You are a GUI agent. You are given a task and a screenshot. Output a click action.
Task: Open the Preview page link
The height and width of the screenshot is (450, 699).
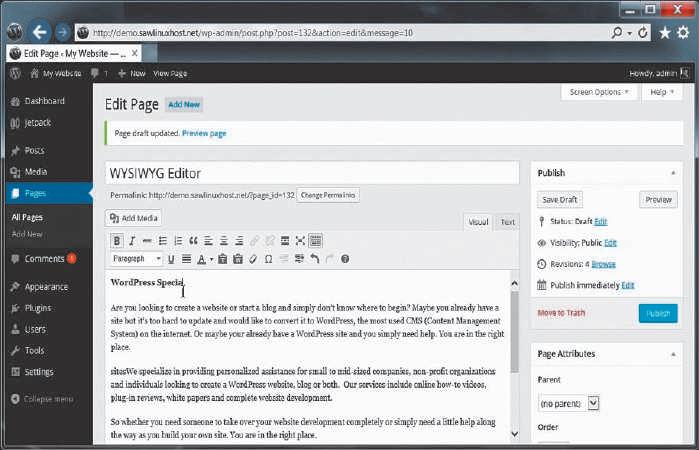[x=204, y=133]
